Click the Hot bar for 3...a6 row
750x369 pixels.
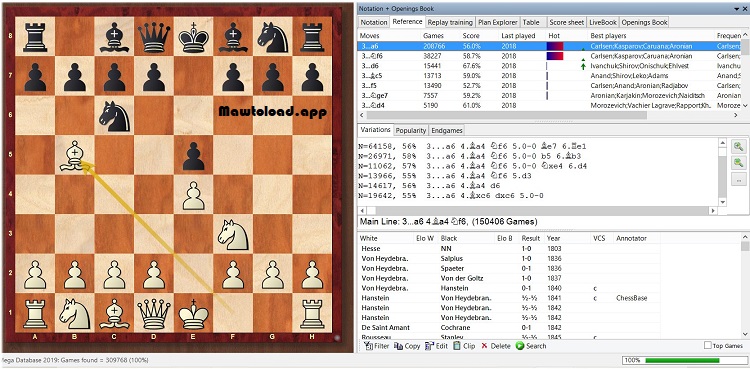555,46
